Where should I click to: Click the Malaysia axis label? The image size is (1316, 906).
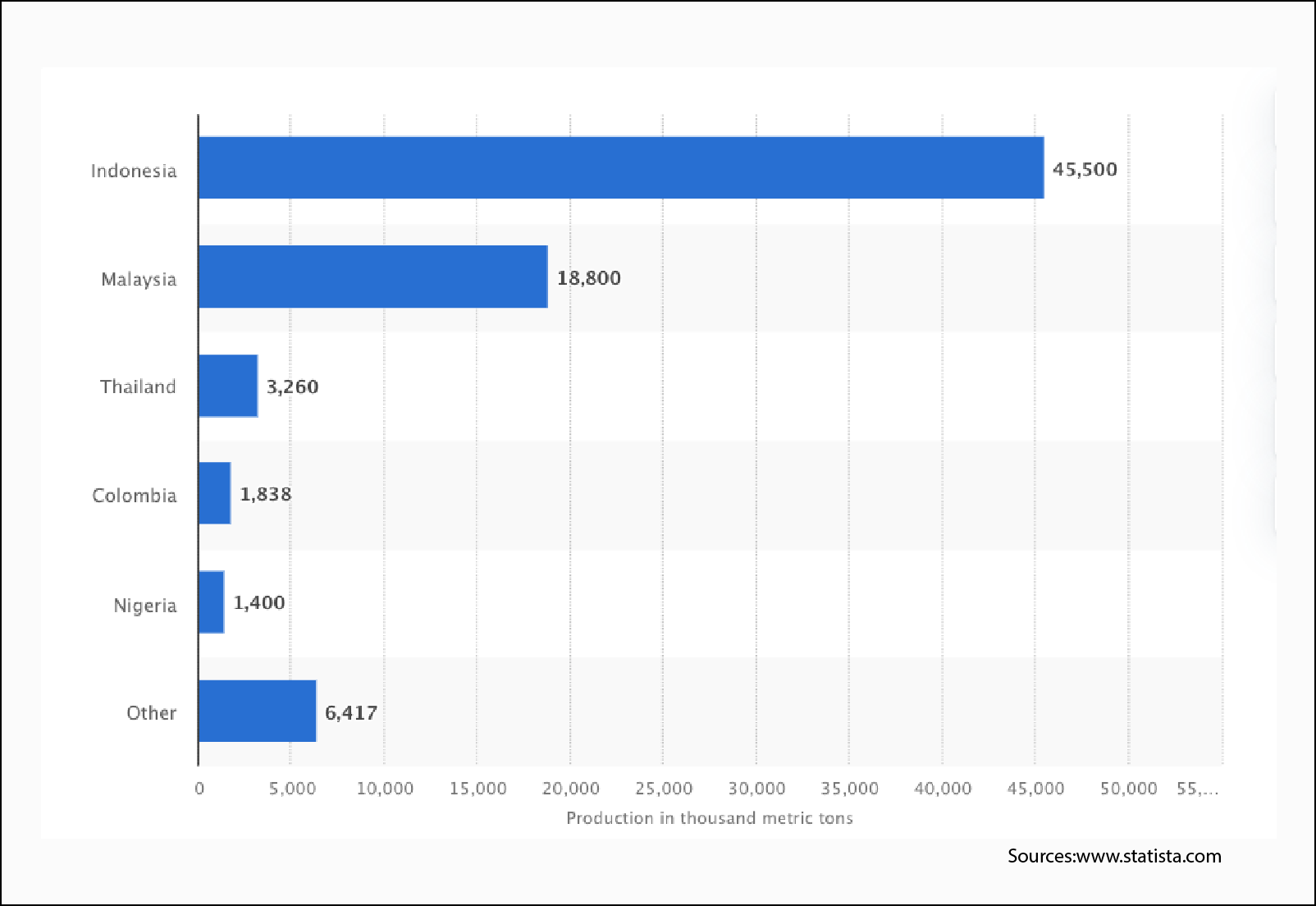pos(139,279)
